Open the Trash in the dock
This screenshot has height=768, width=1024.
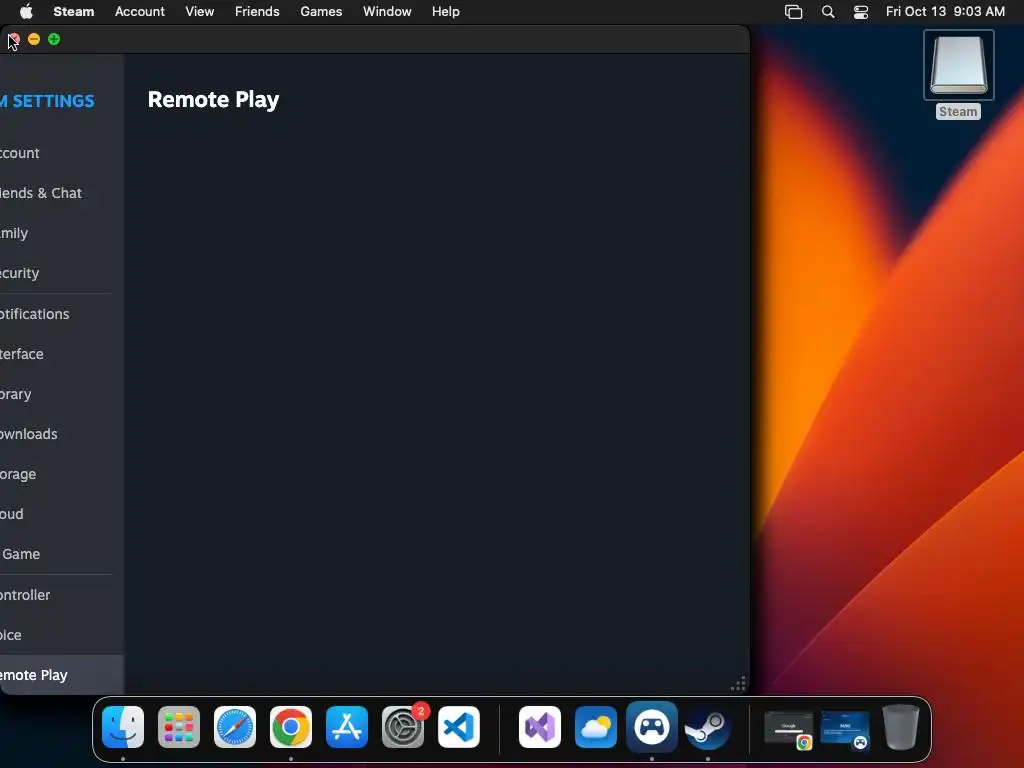(901, 727)
